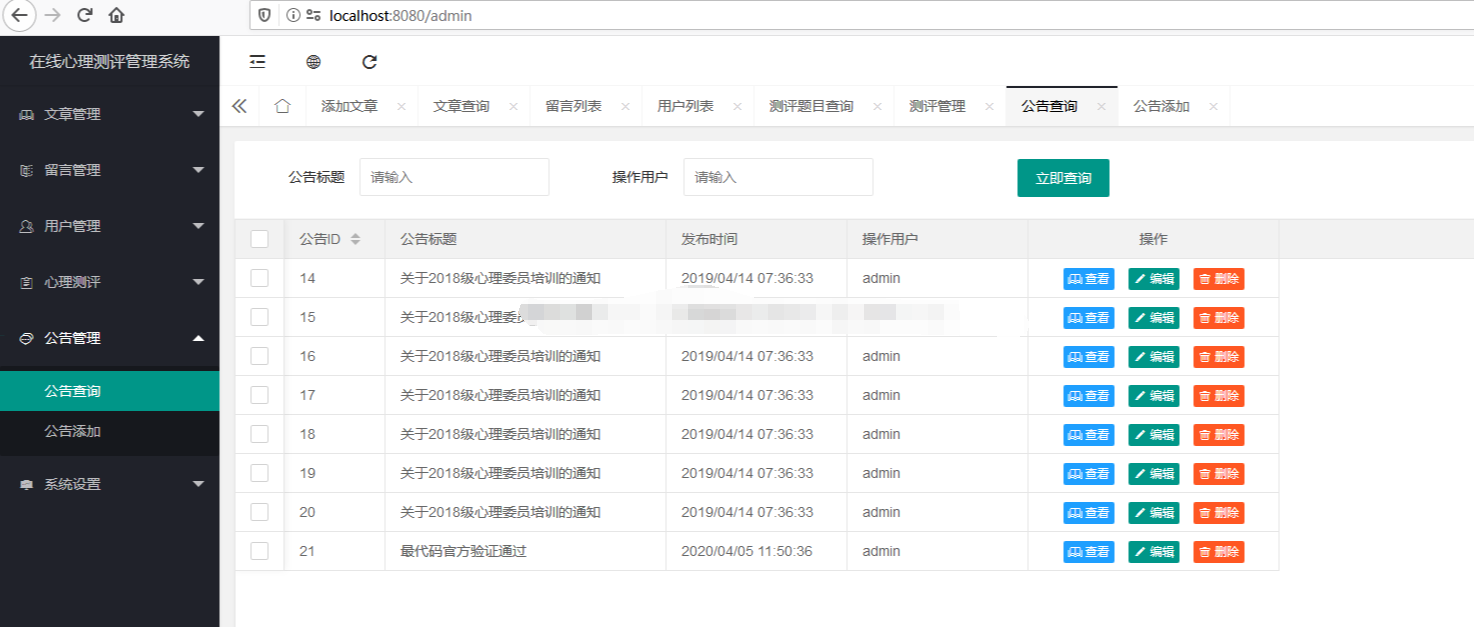Image resolution: width=1474 pixels, height=627 pixels.
Task: Expand 系统设置 sidebar menu
Action: click(x=110, y=484)
